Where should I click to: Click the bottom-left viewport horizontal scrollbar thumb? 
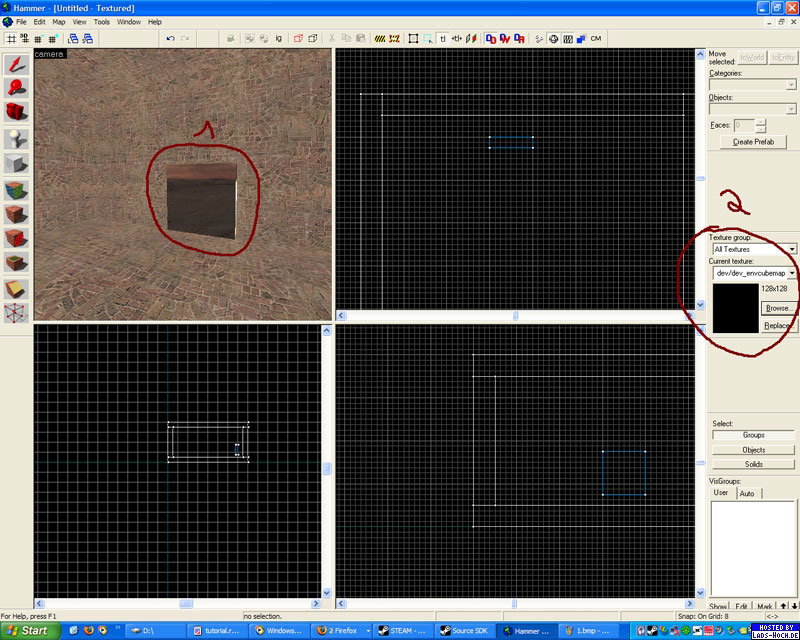[x=186, y=604]
